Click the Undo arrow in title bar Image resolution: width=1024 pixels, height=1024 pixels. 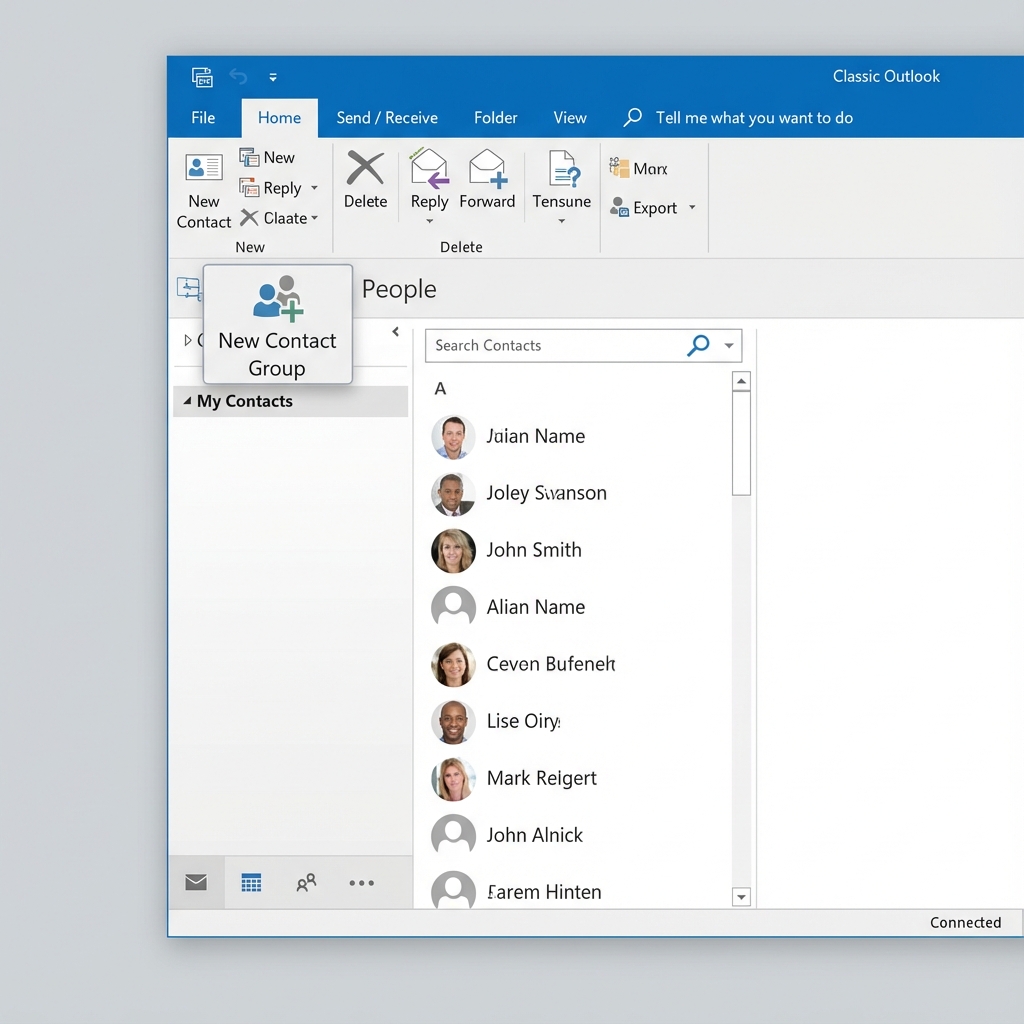tap(238, 77)
